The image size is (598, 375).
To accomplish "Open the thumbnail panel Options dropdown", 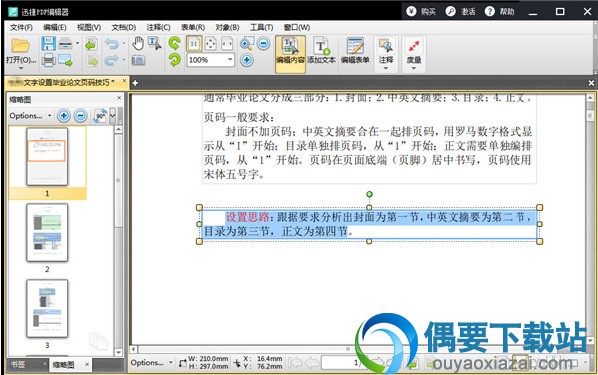I will pos(31,116).
